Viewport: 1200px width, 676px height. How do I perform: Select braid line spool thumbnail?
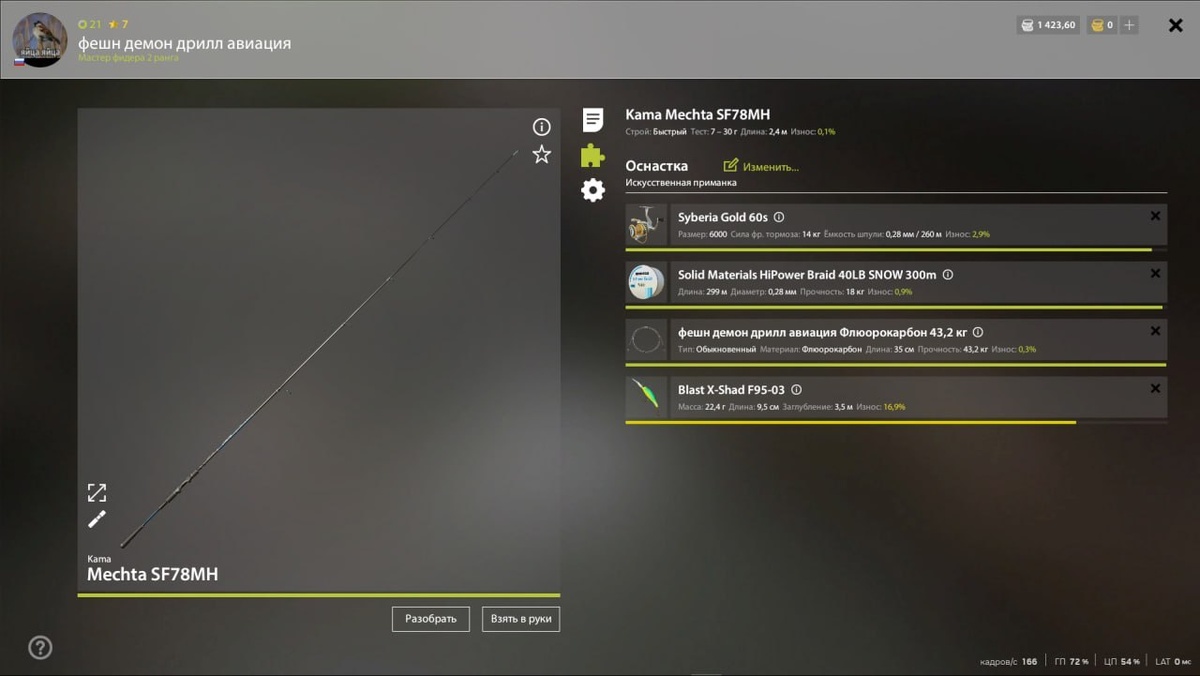pos(646,282)
